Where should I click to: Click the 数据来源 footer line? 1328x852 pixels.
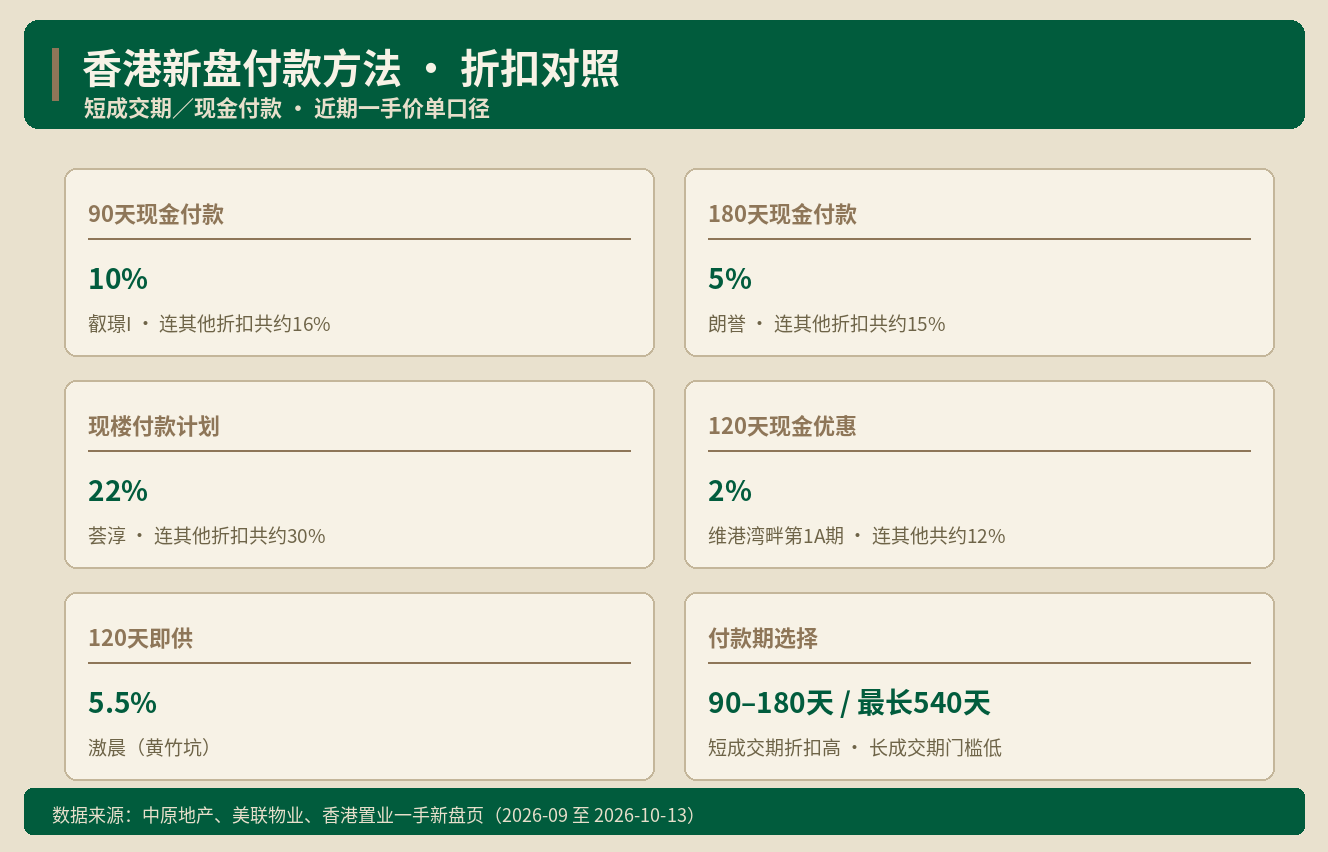tap(373, 815)
